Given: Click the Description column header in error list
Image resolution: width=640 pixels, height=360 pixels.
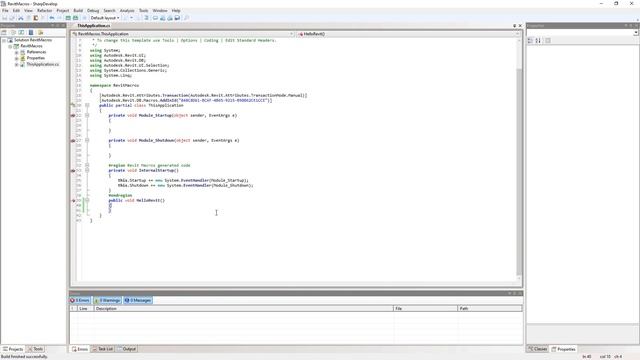Looking at the screenshot, I should 243,309.
